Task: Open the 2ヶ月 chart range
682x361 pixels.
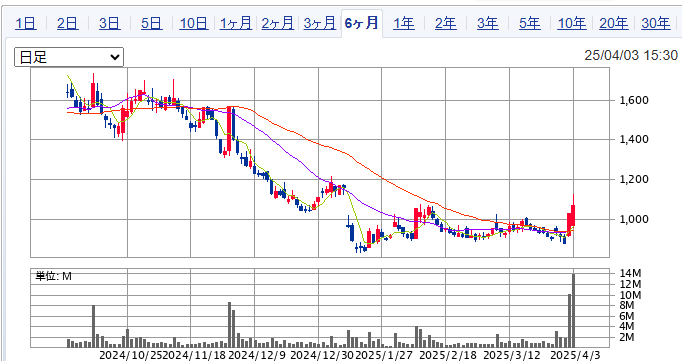Action: pos(277,23)
